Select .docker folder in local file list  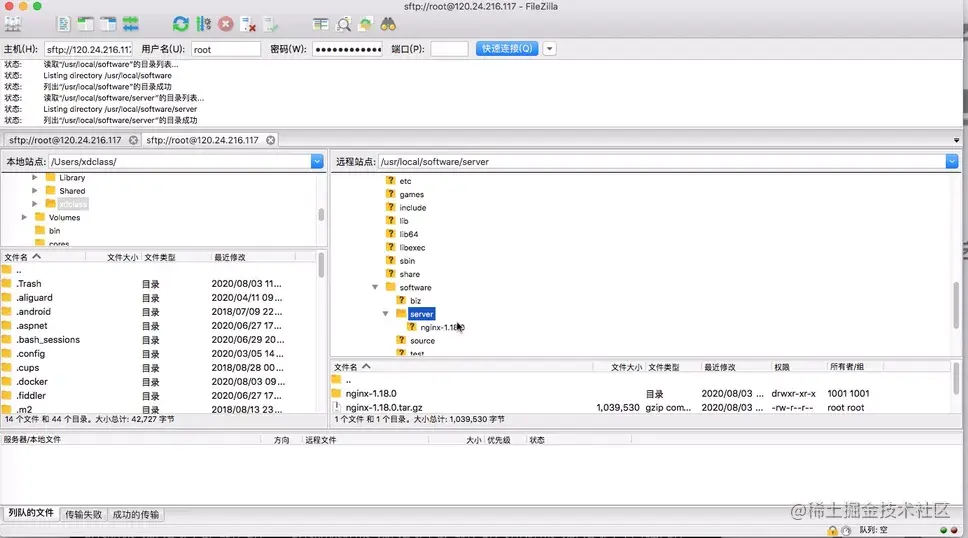(x=32, y=382)
